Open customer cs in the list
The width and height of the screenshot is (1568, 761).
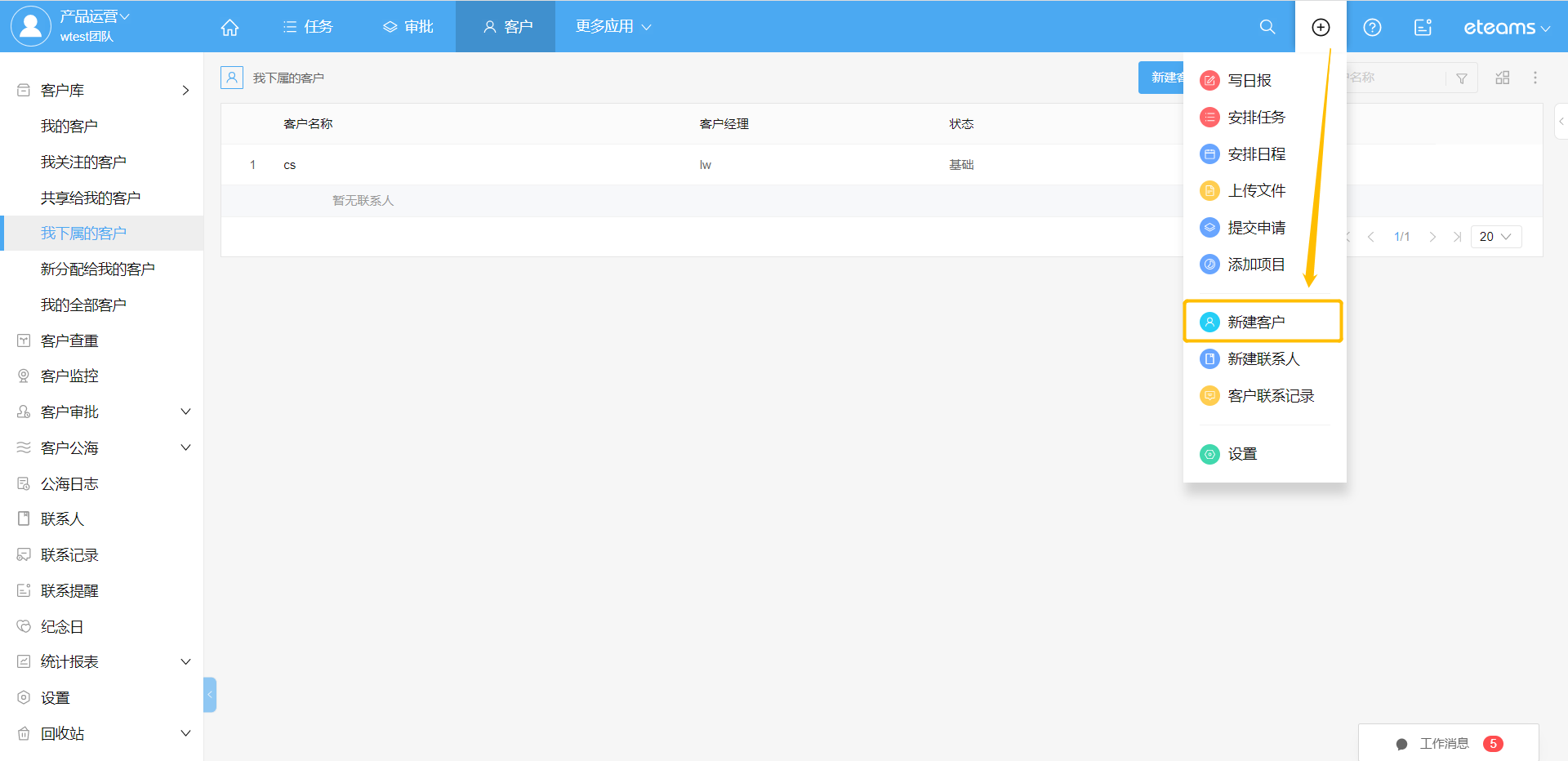click(290, 165)
